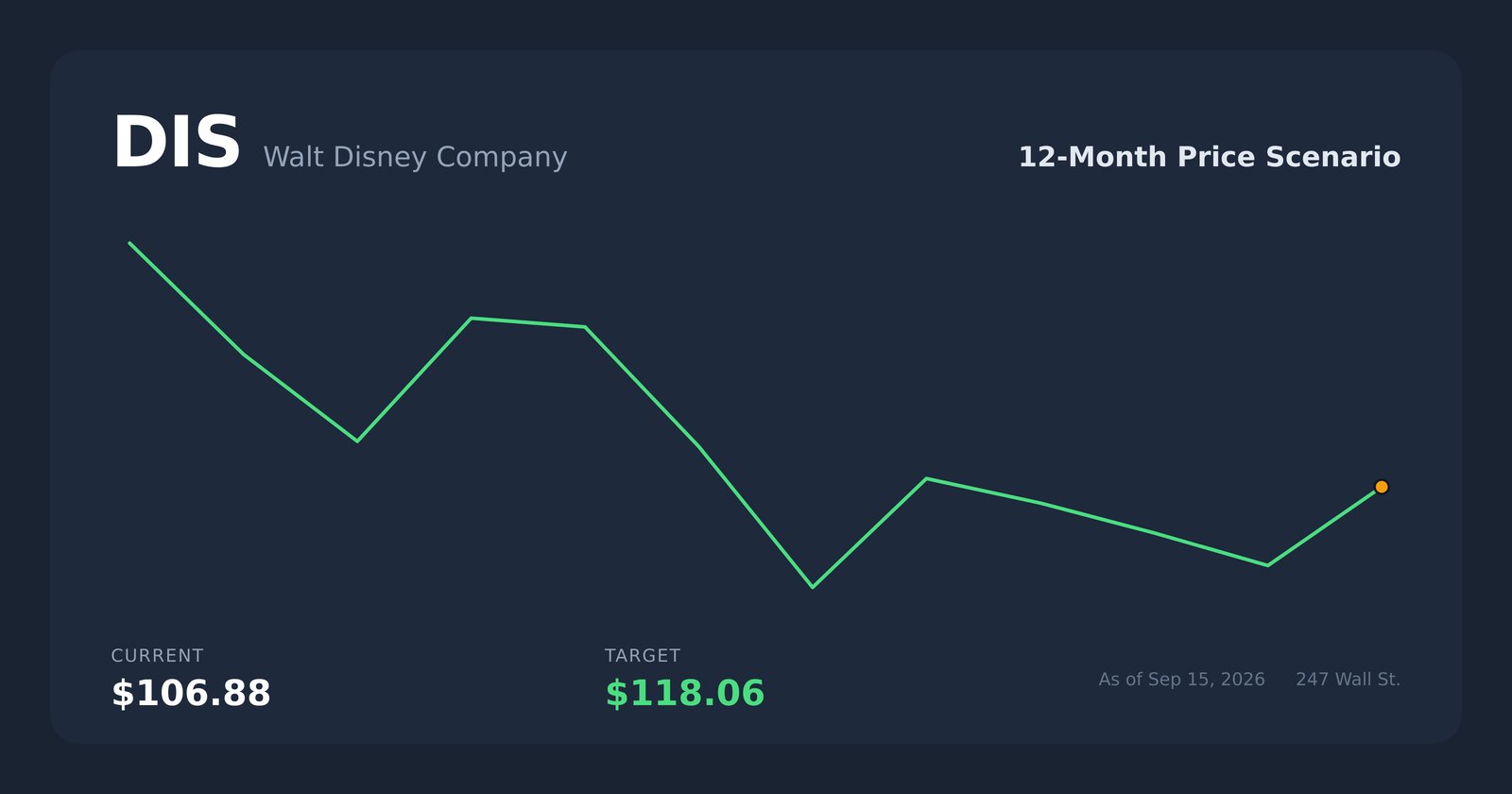1512x794 pixels.
Task: Click the steep decline into the lowest trough
Action: coord(755,516)
